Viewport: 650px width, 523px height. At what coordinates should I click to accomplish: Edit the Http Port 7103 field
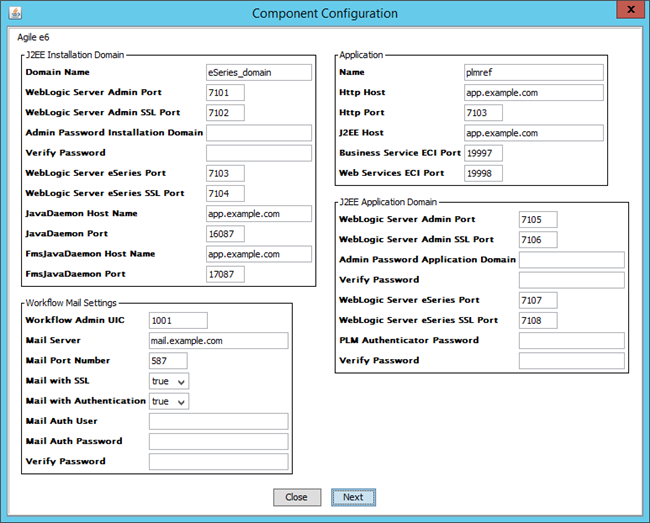point(483,113)
